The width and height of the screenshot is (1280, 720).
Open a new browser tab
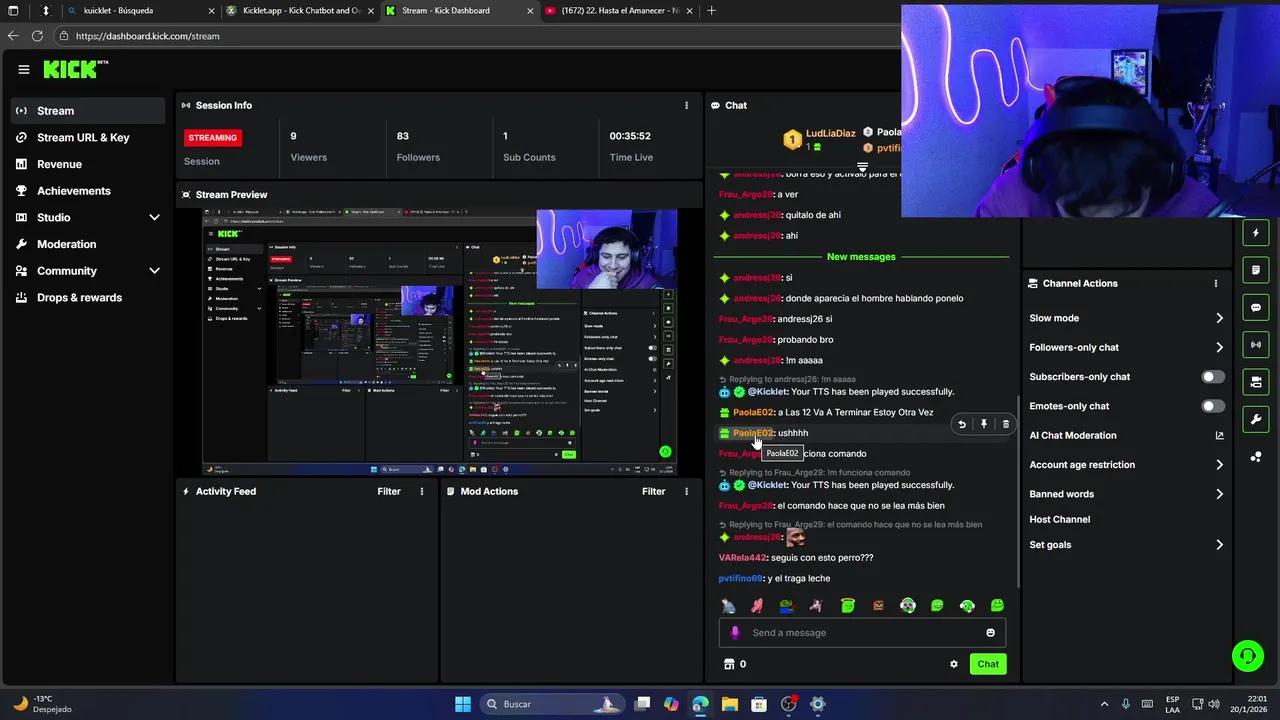711,10
